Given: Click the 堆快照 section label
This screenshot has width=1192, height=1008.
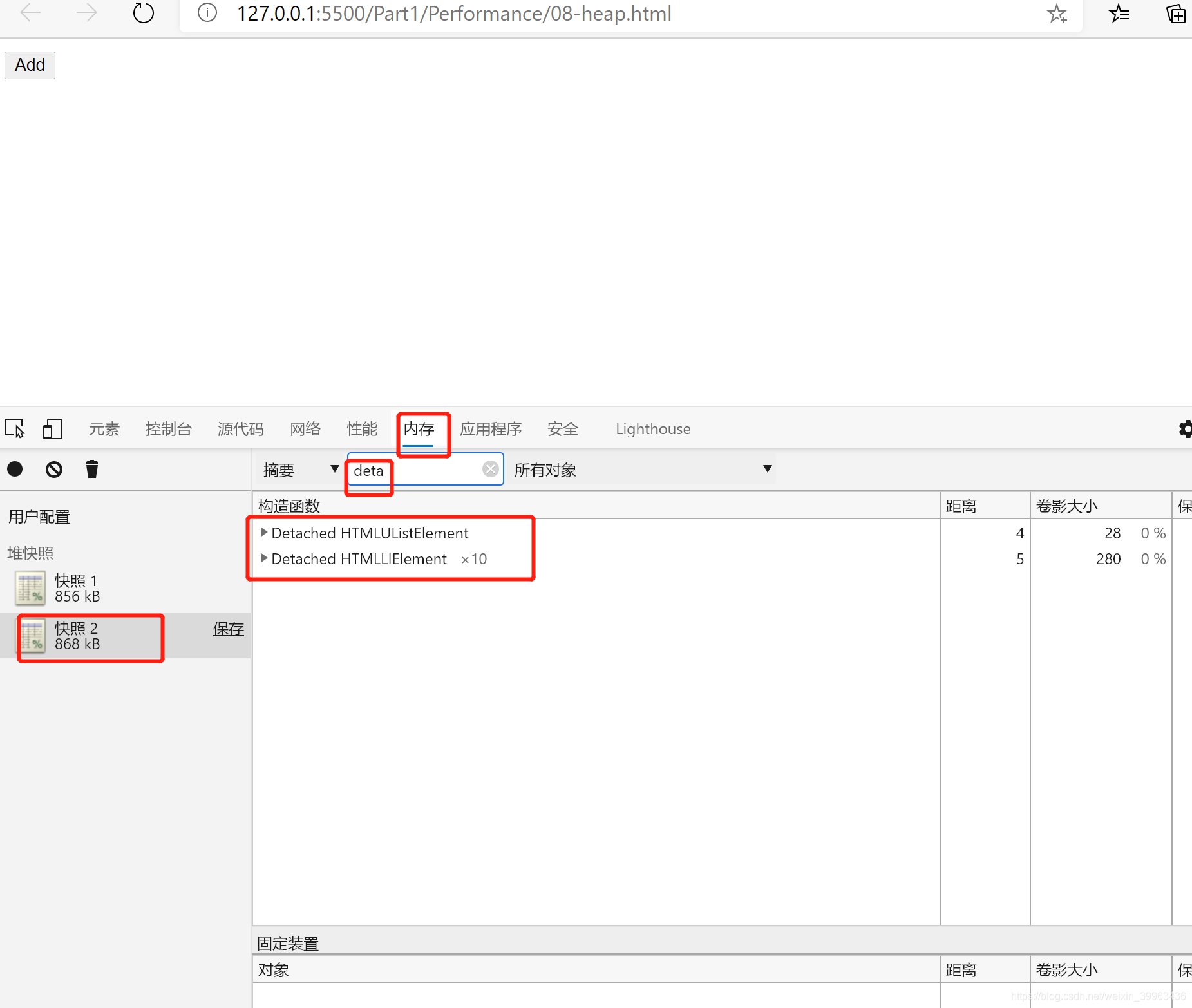Looking at the screenshot, I should point(30,553).
